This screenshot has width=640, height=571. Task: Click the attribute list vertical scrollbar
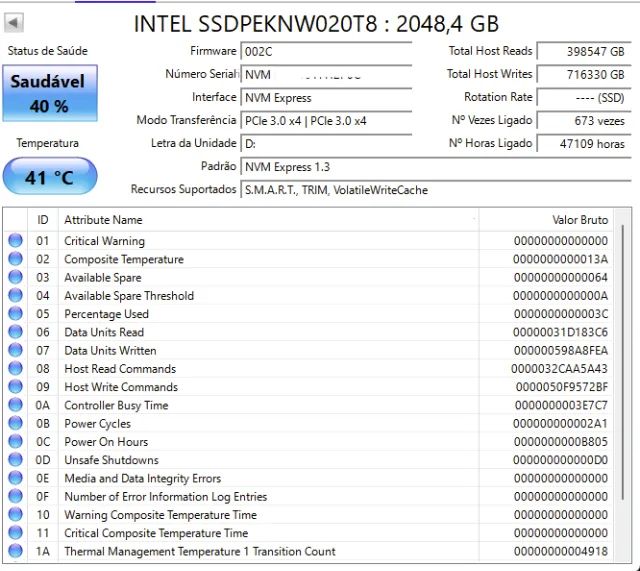[622, 362]
